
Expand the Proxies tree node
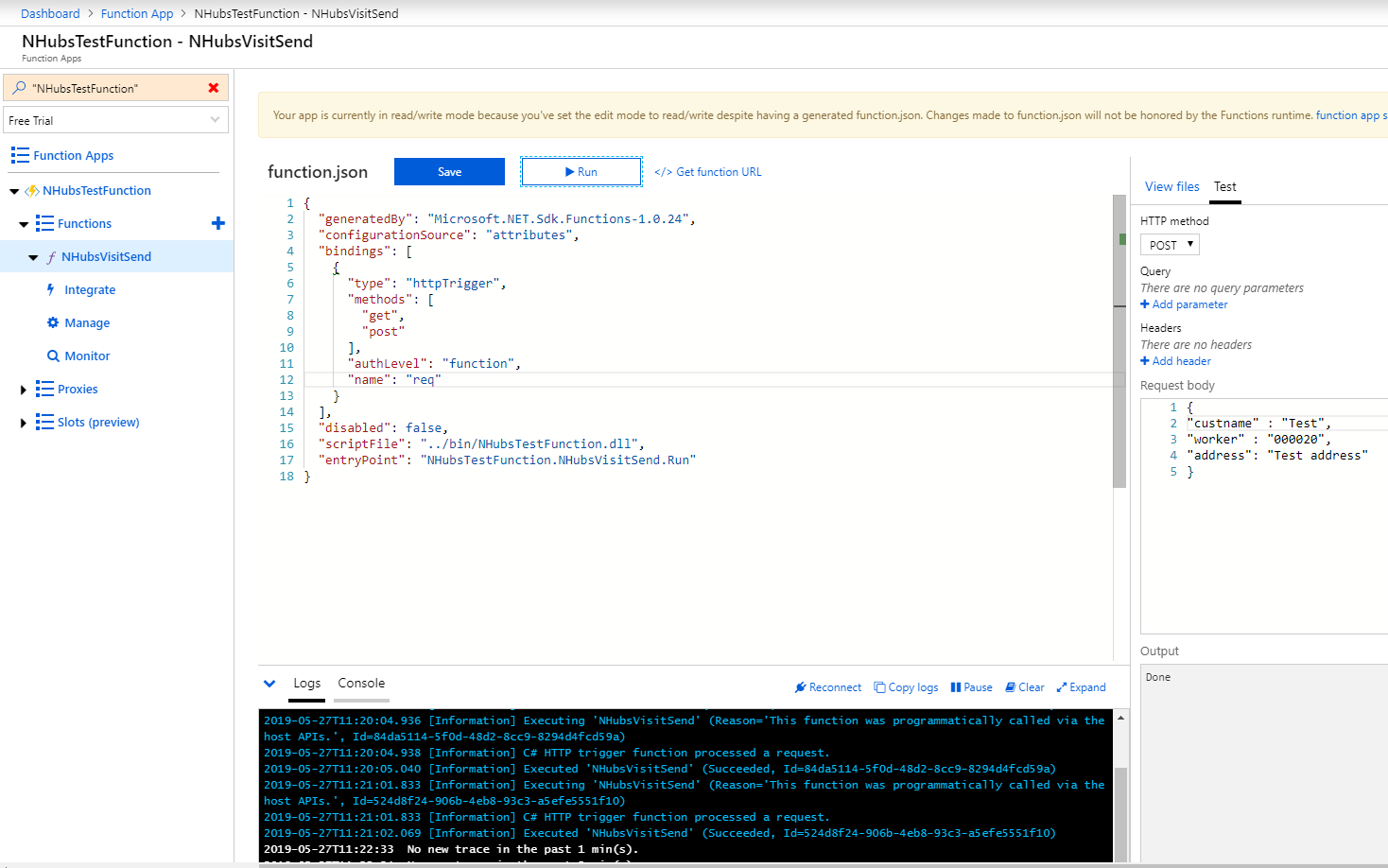click(24, 390)
